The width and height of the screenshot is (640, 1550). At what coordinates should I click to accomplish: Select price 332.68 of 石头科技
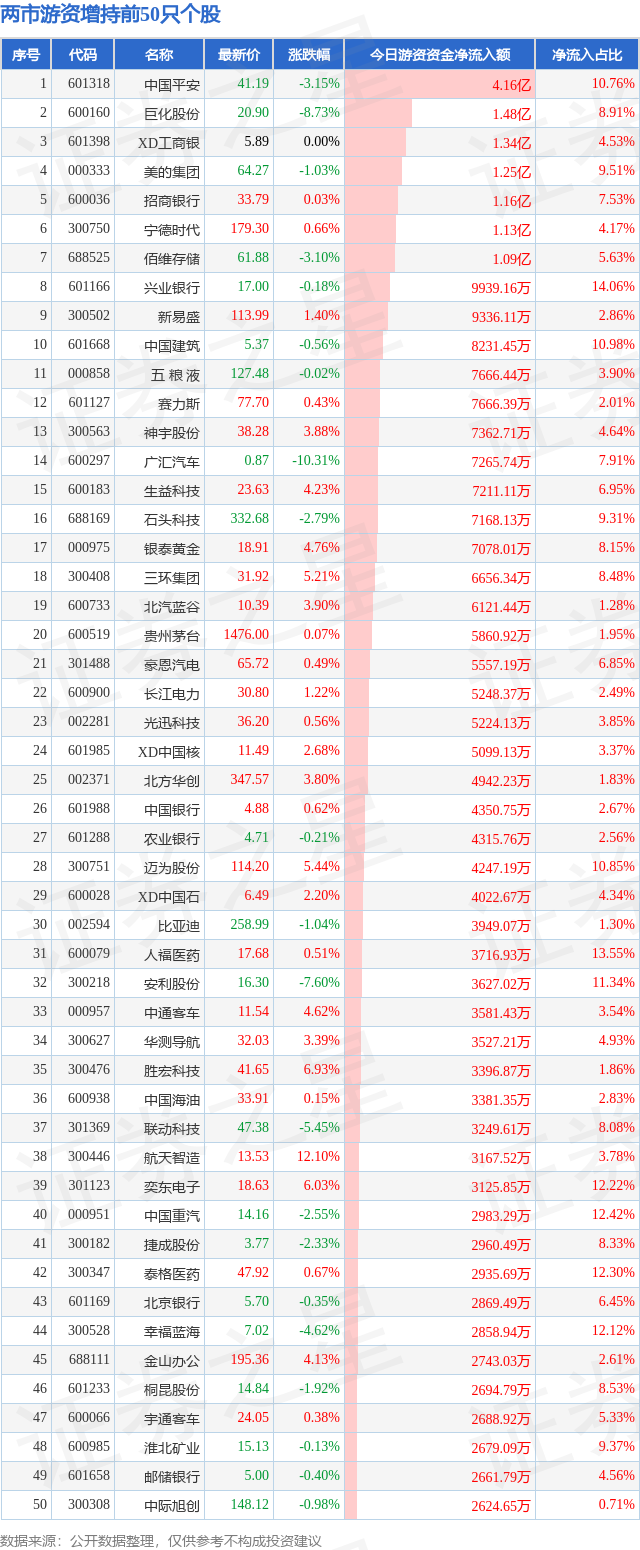pos(249,519)
